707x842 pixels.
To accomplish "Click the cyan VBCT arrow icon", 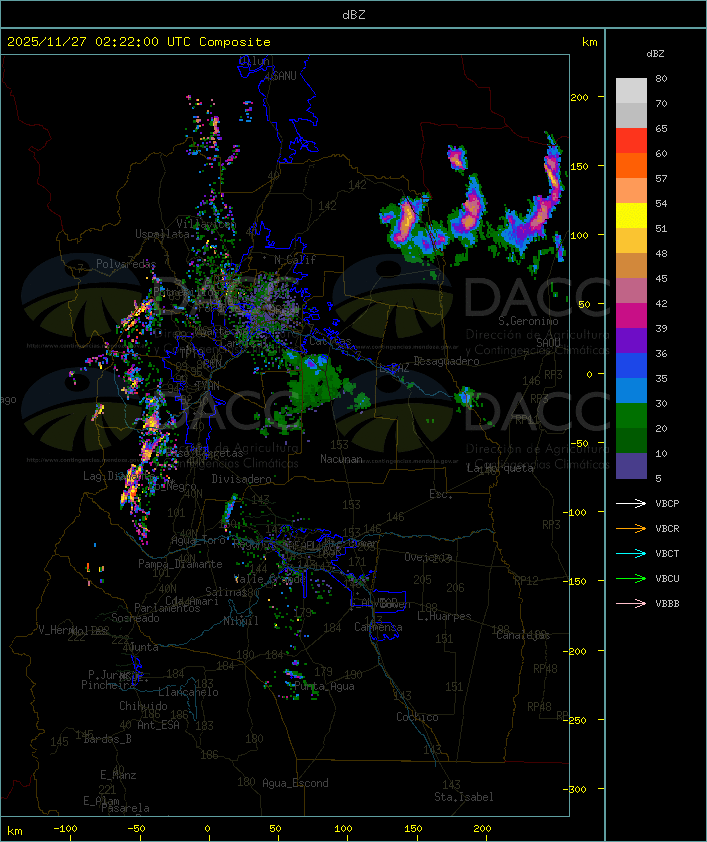I will [631, 553].
